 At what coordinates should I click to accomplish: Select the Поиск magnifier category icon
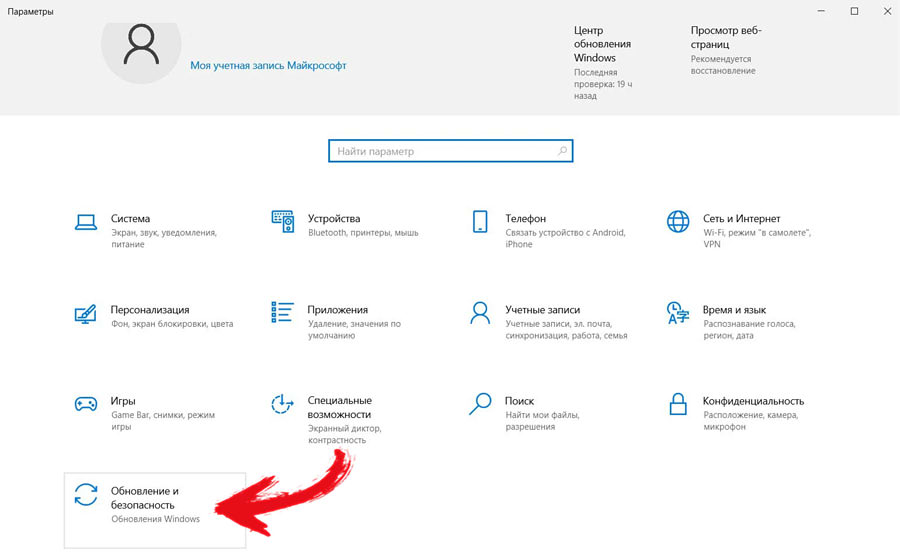[x=480, y=404]
